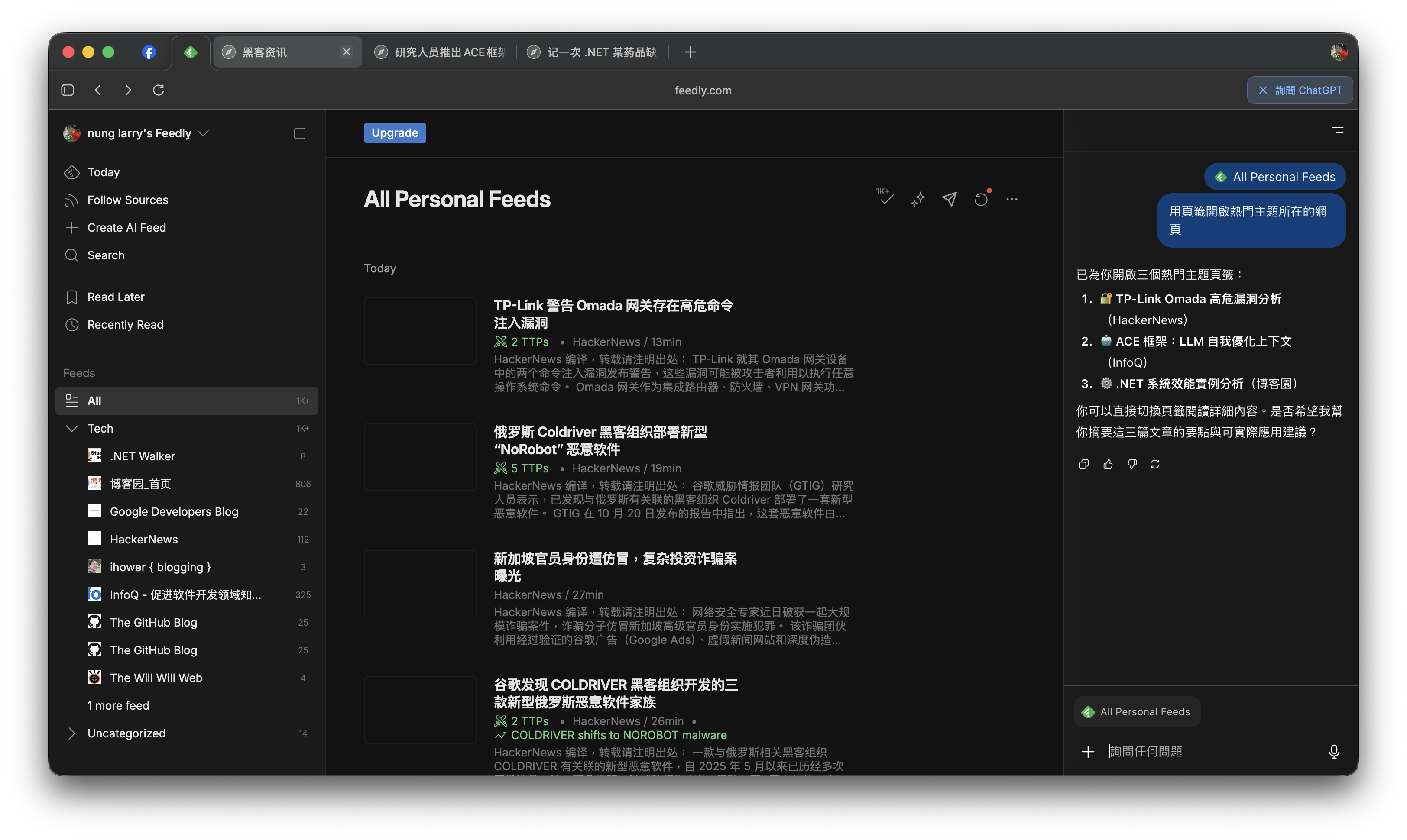
Task: Click the microphone icon in chat input
Action: tap(1334, 751)
